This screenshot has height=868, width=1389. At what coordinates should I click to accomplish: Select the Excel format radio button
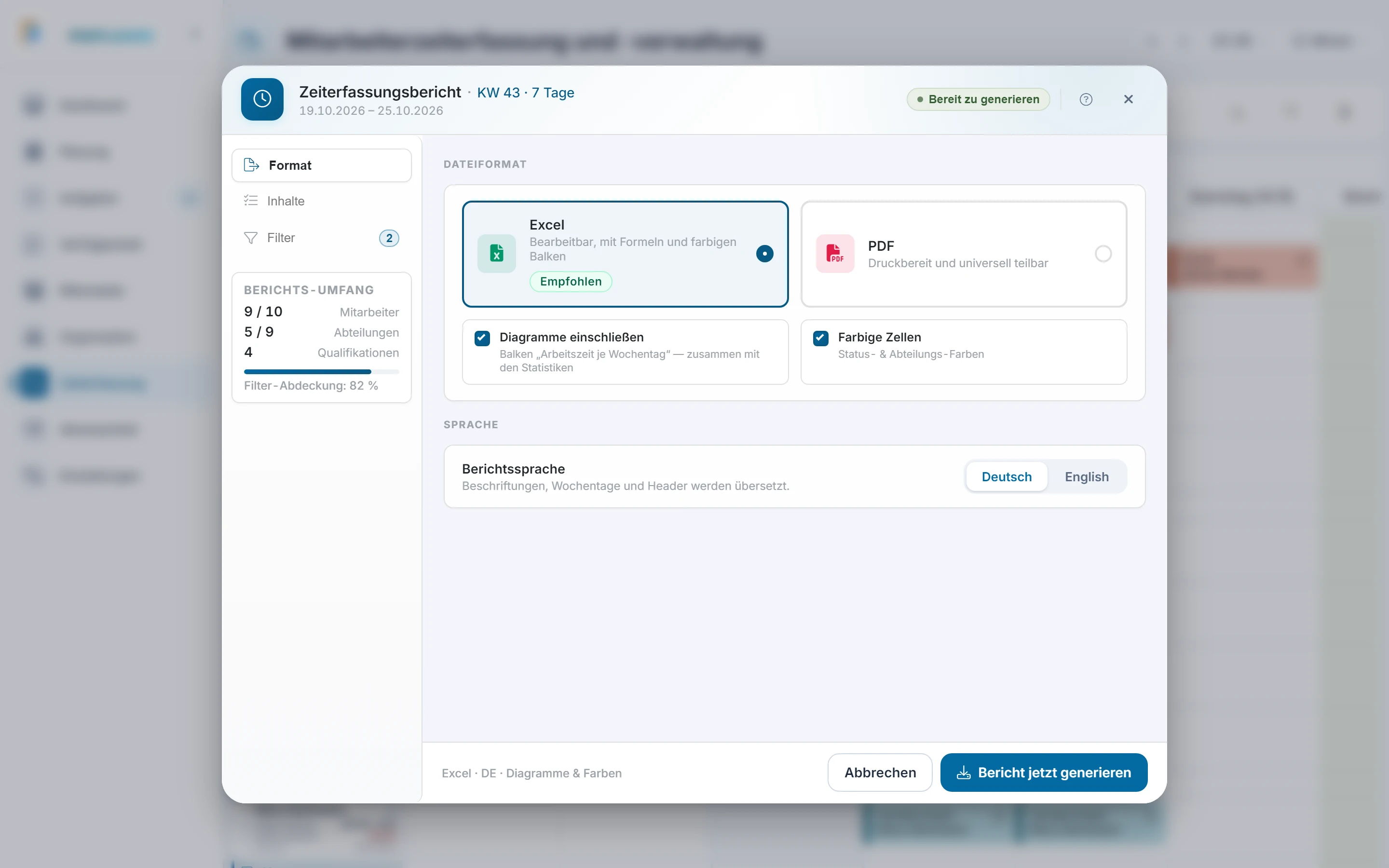[x=764, y=253]
